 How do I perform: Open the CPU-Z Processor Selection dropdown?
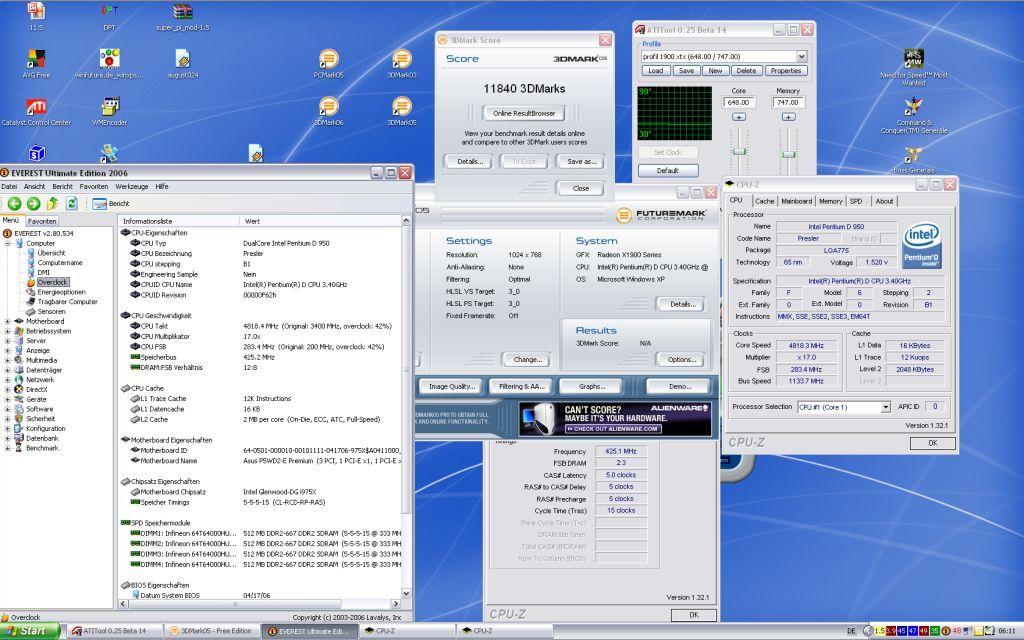886,407
